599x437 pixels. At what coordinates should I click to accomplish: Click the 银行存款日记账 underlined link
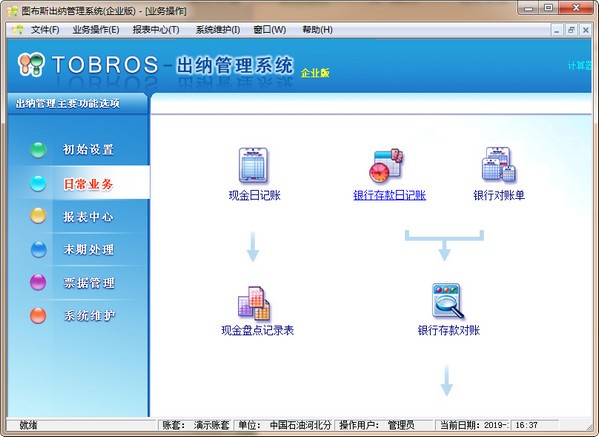[389, 196]
